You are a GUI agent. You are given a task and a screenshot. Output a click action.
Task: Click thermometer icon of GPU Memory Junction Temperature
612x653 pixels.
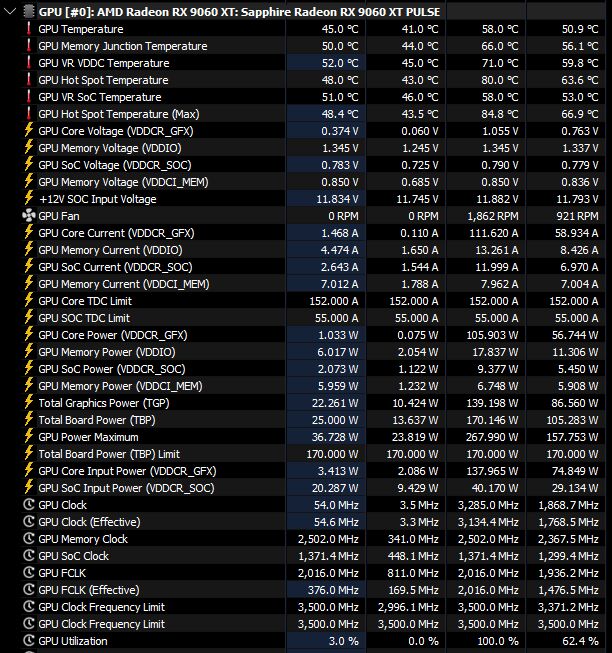[28, 46]
